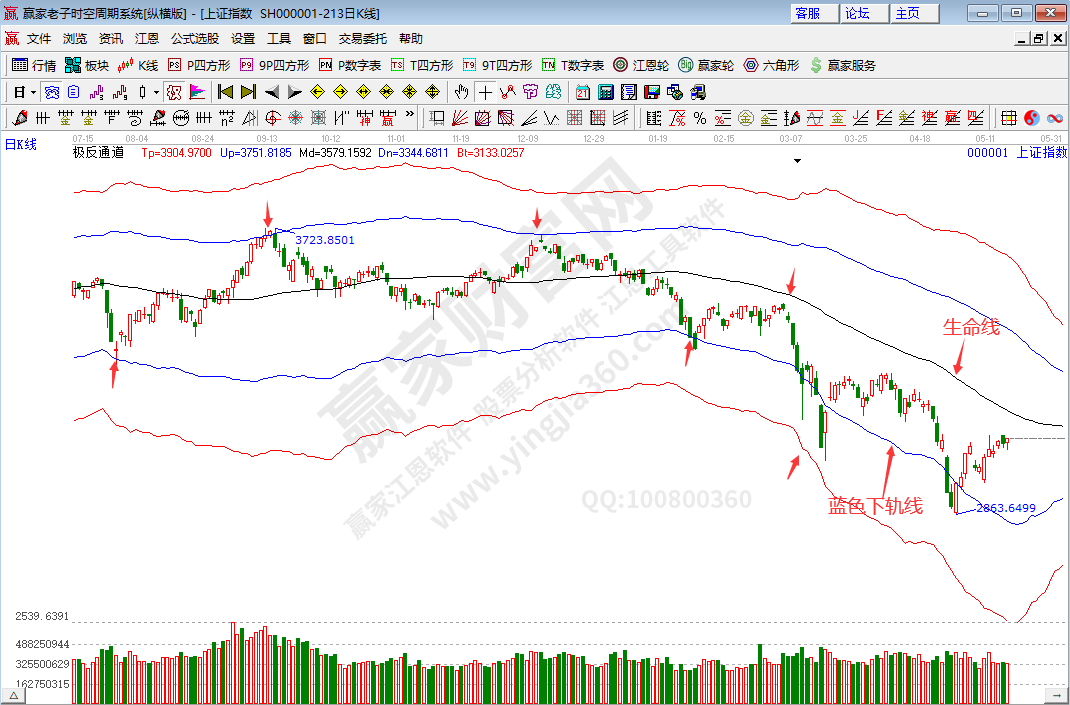
Task: Click the 论坛 forum button
Action: coord(858,13)
